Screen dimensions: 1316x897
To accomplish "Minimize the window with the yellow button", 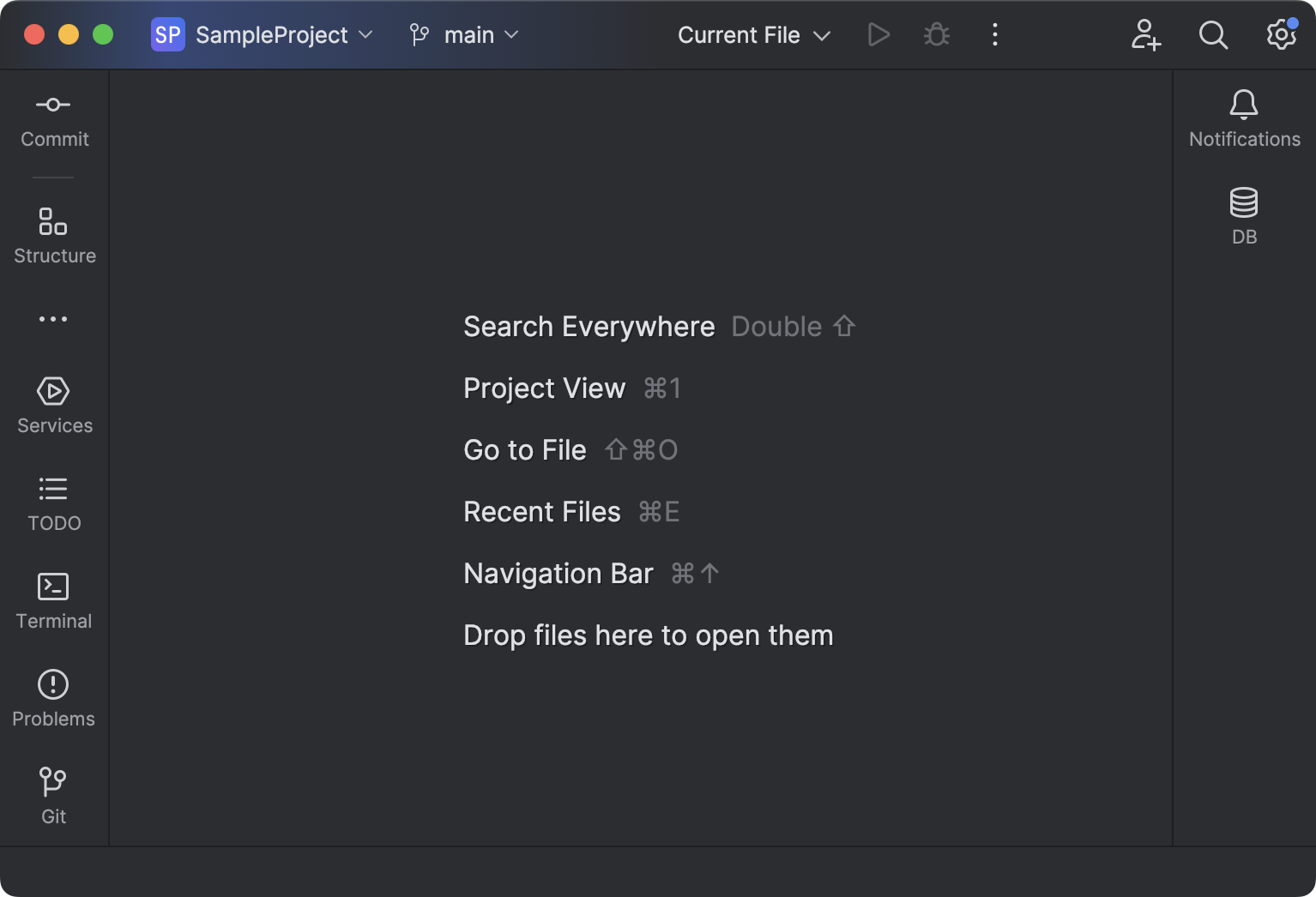I will click(x=67, y=34).
